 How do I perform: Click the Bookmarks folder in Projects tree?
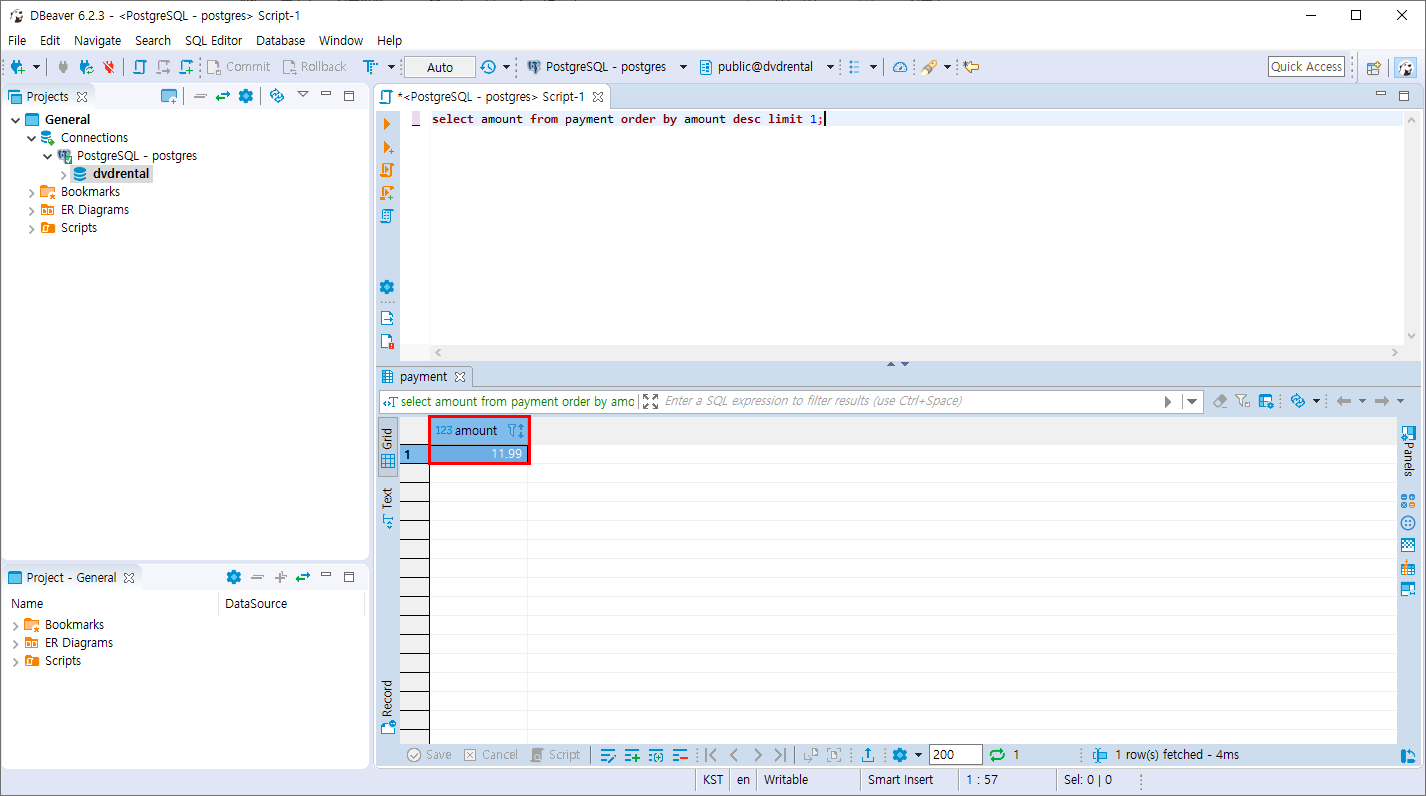(x=80, y=192)
